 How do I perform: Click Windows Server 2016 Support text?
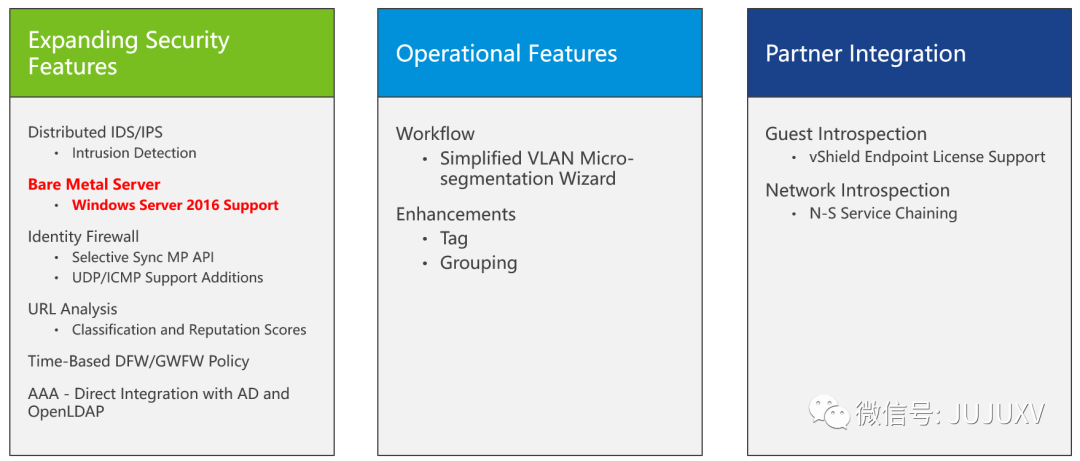(x=175, y=205)
